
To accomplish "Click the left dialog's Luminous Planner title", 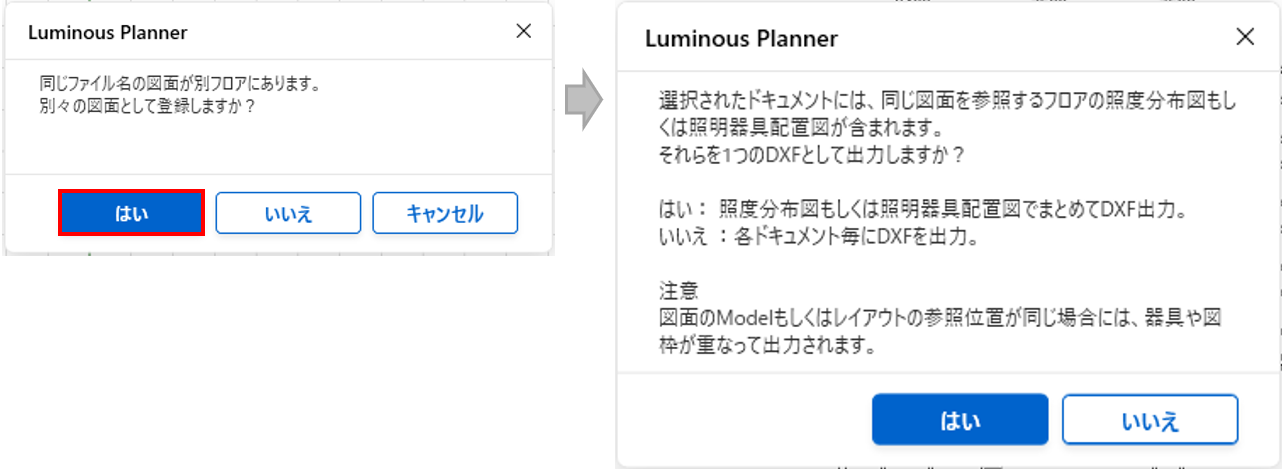I will click(108, 32).
